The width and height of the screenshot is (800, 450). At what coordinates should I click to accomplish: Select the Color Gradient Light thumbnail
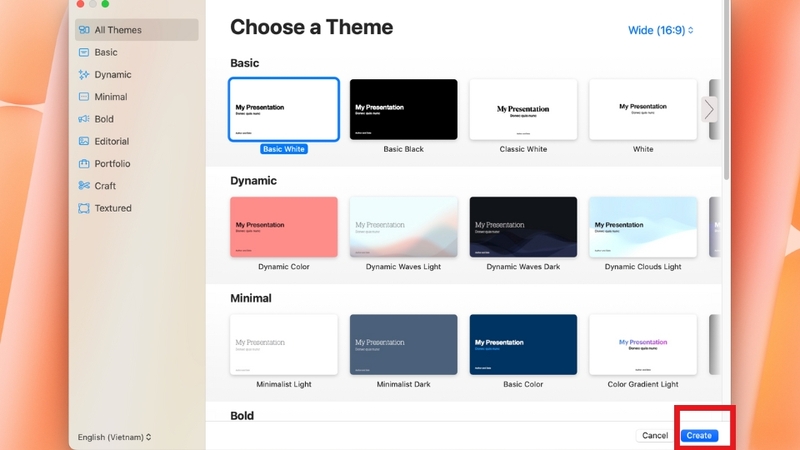[x=643, y=344]
